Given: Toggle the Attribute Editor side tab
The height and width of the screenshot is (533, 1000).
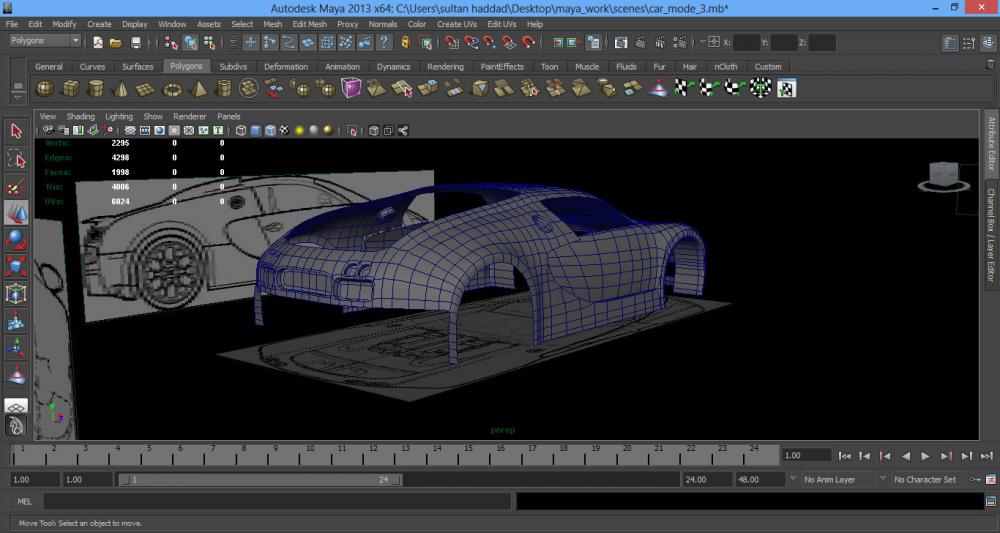Looking at the screenshot, I should pos(991,144).
